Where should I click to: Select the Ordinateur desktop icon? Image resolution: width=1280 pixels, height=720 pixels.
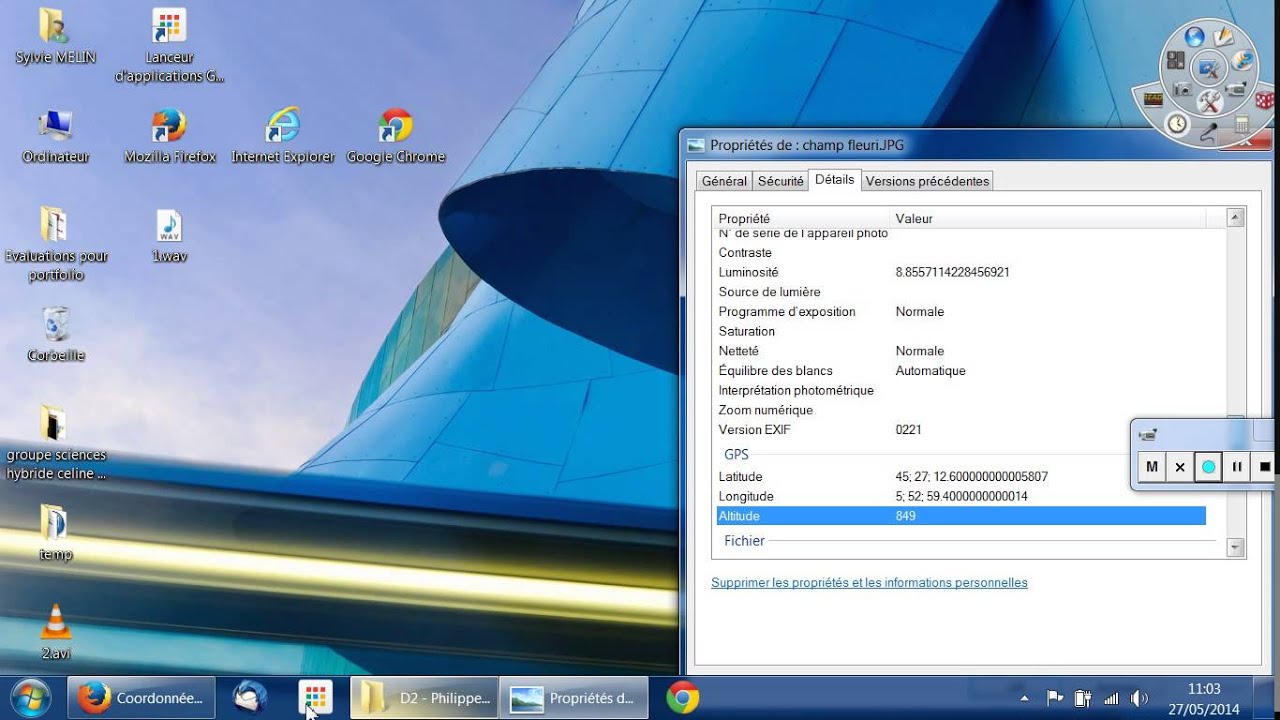[55, 137]
